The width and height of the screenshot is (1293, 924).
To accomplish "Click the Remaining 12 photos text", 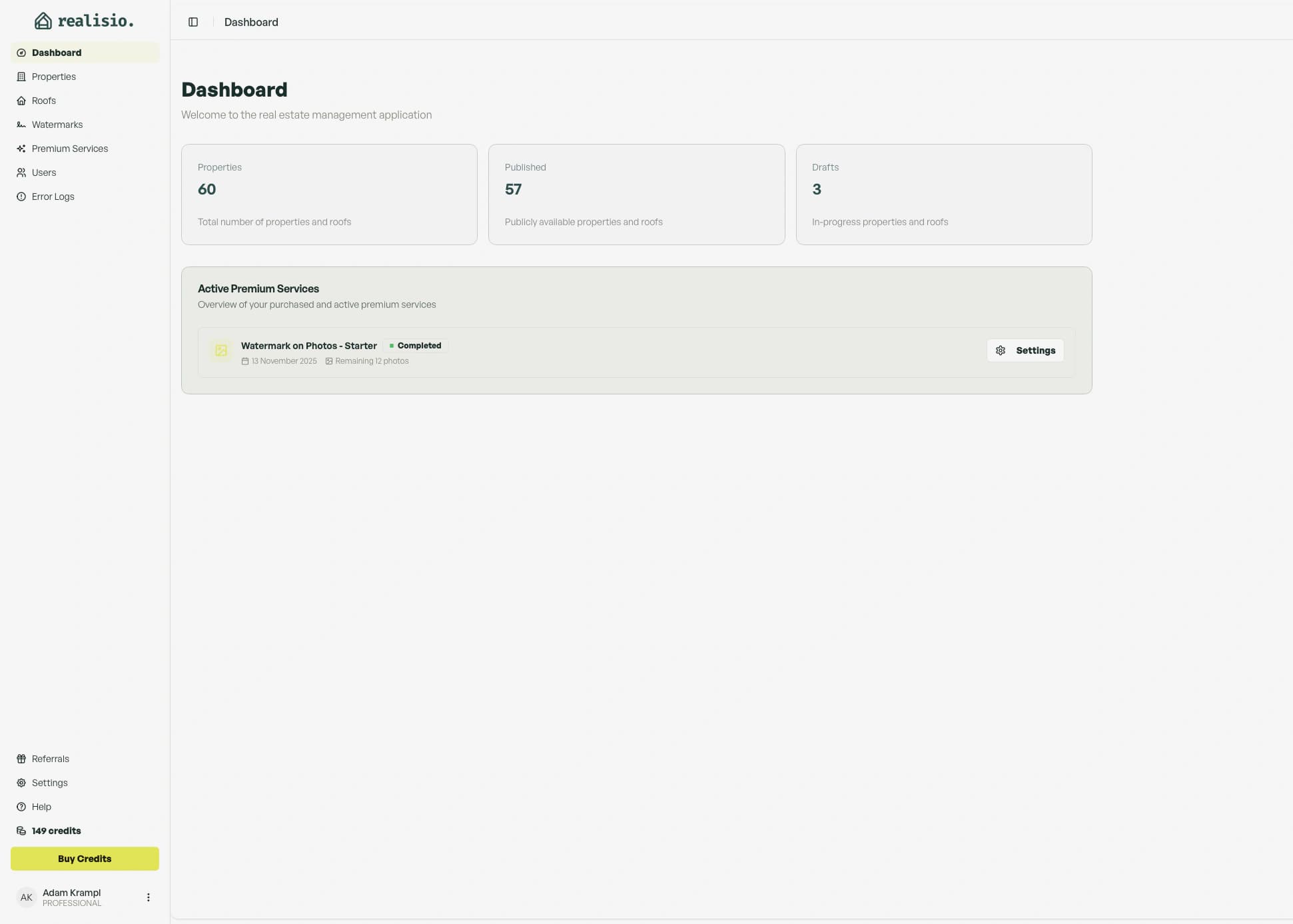I will pos(372,361).
